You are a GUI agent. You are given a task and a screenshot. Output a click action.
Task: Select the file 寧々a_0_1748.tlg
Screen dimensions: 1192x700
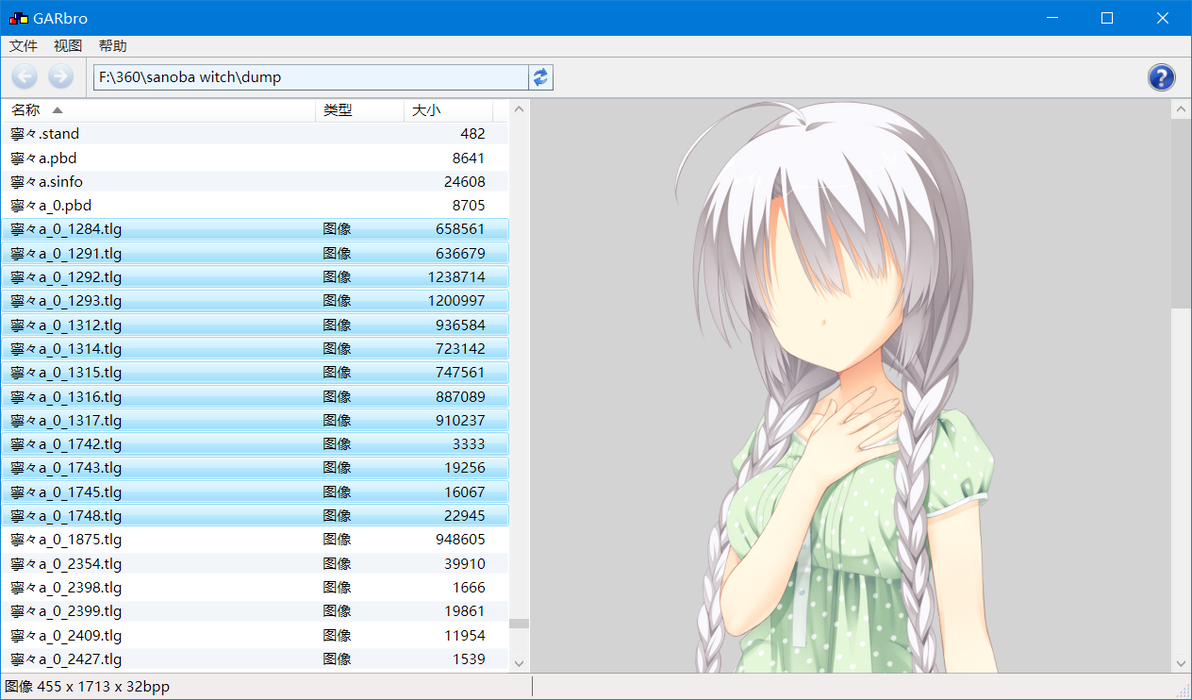point(255,515)
